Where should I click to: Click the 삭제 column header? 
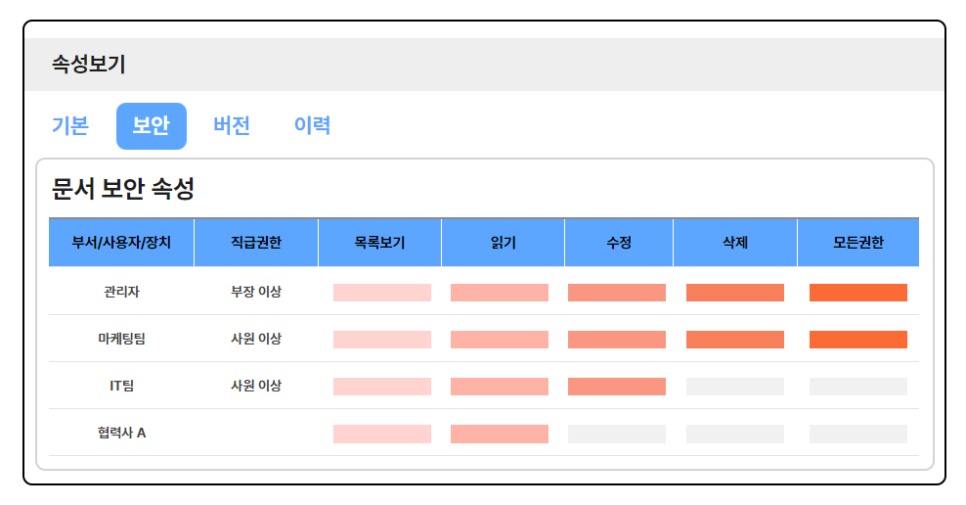(x=735, y=243)
